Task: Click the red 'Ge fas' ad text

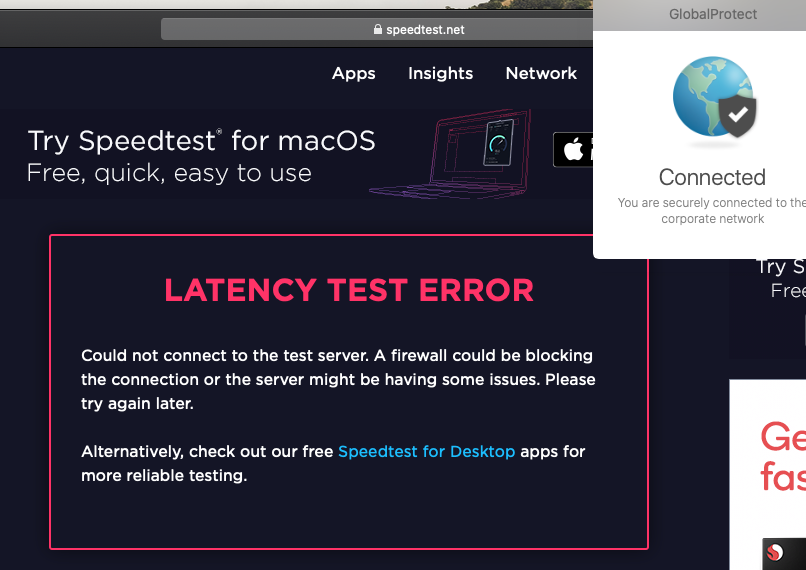Action: 782,456
